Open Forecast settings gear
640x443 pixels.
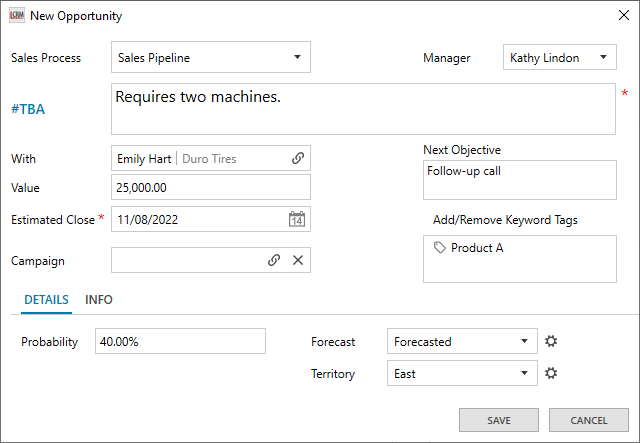click(x=550, y=341)
